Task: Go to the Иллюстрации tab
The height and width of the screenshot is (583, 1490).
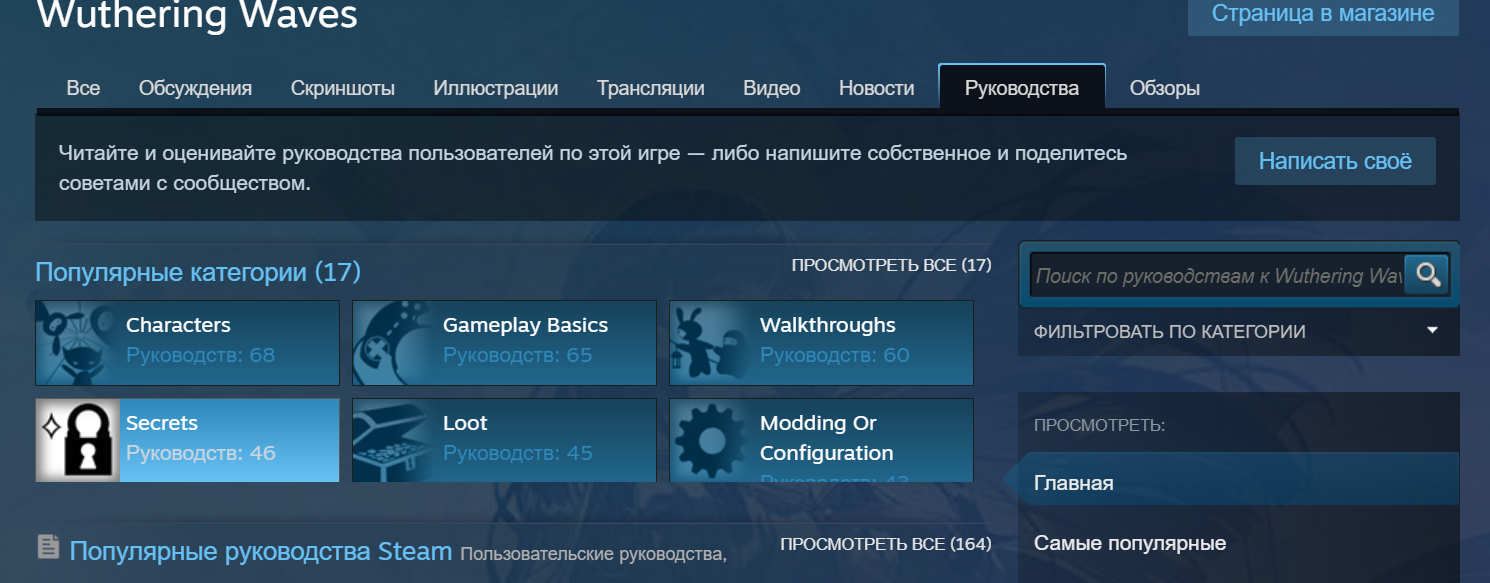Action: tap(496, 88)
